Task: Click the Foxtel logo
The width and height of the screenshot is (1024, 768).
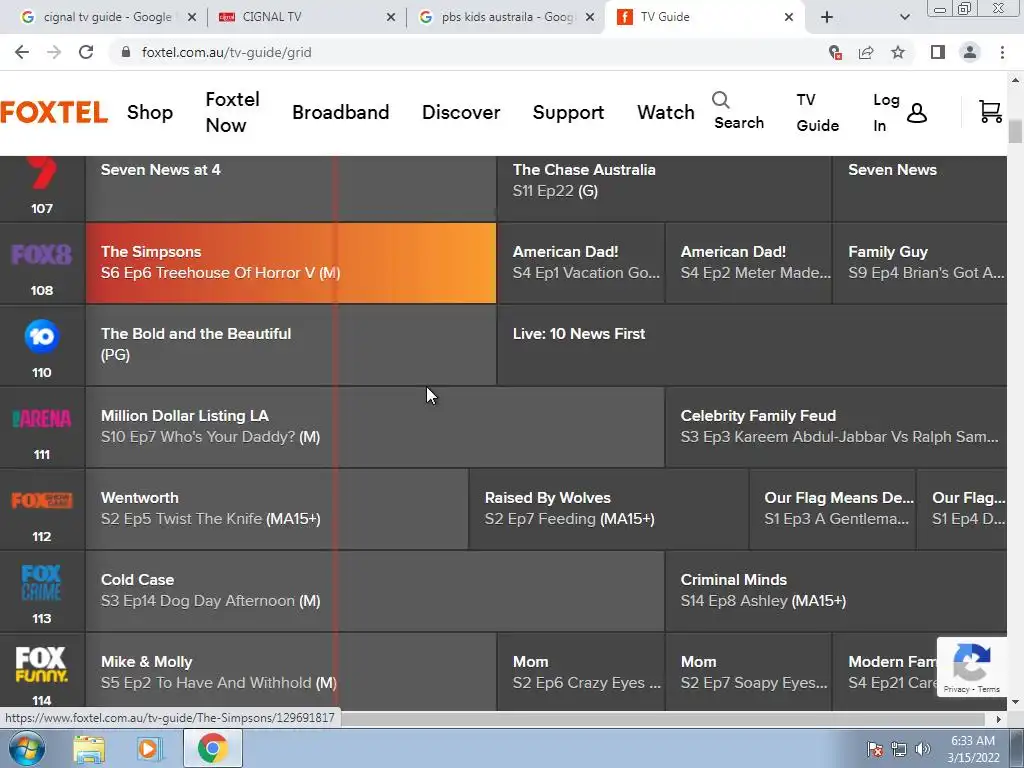Action: pyautogui.click(x=54, y=112)
